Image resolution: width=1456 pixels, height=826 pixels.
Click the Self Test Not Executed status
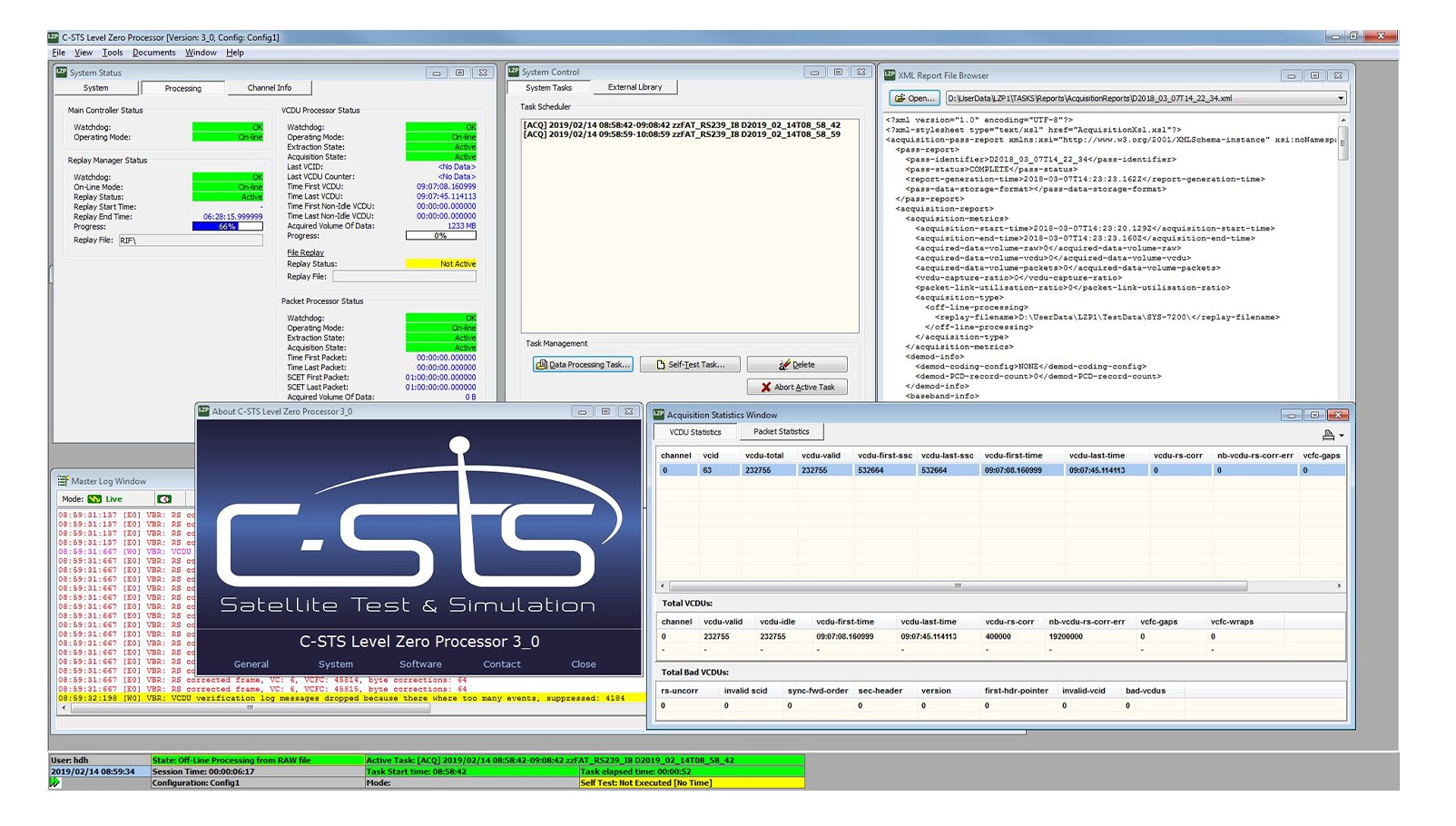(x=692, y=782)
